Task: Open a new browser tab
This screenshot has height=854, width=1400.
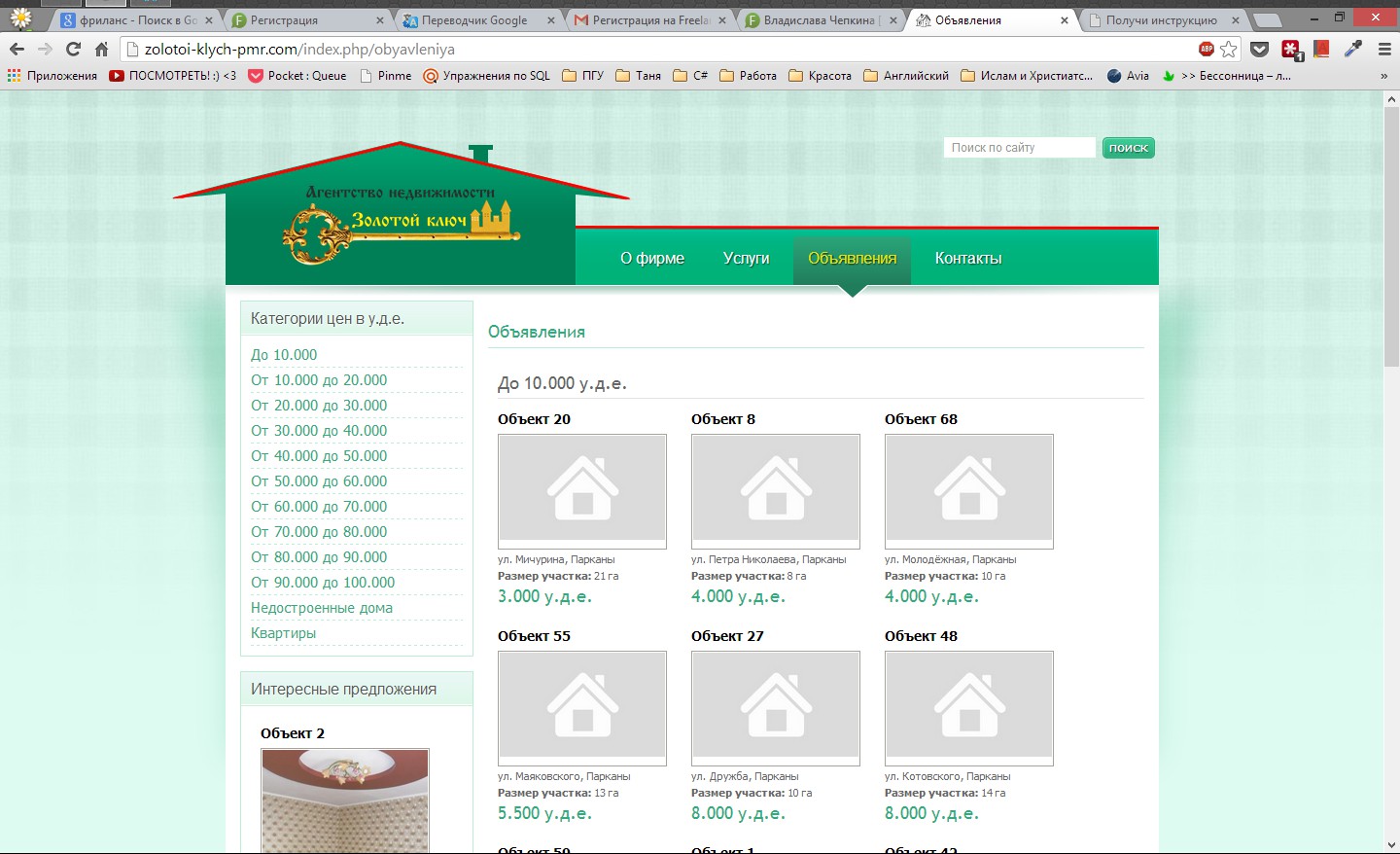Action: pyautogui.click(x=1266, y=19)
